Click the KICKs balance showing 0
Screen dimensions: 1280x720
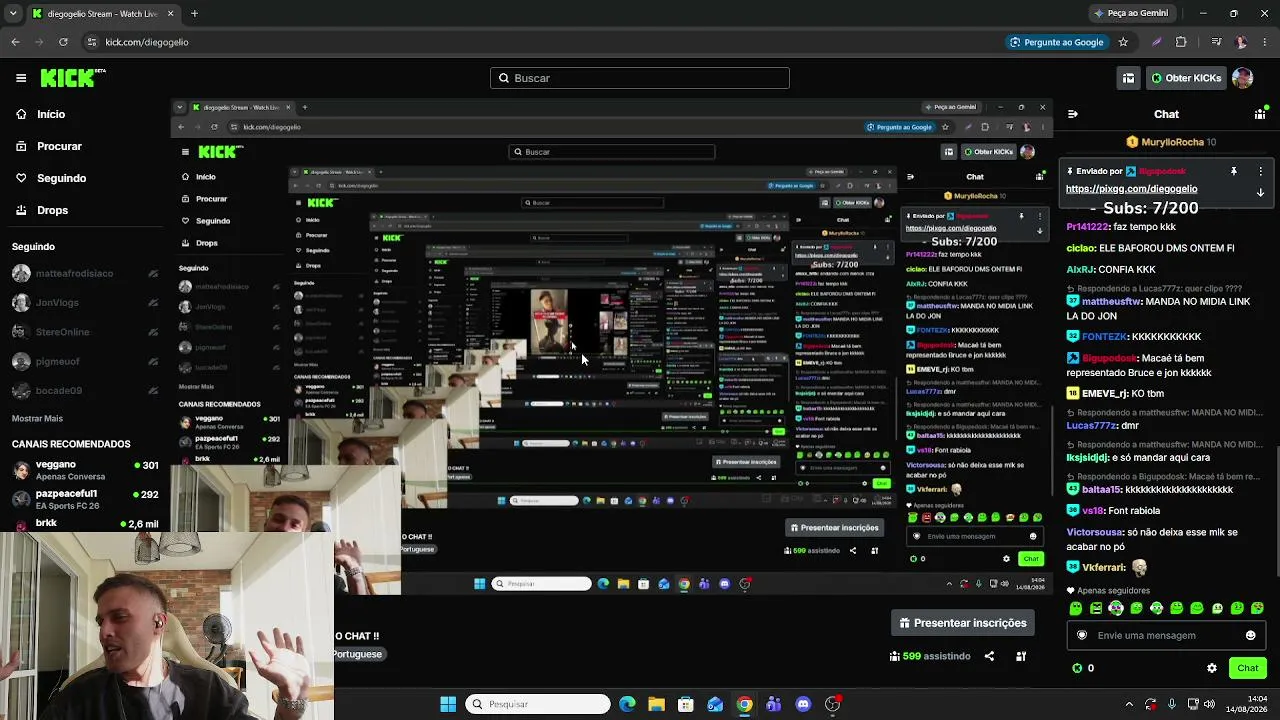coord(1082,668)
